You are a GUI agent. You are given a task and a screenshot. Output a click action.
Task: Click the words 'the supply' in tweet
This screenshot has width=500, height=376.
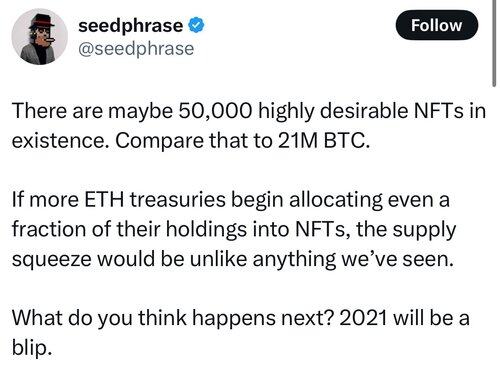(406, 231)
